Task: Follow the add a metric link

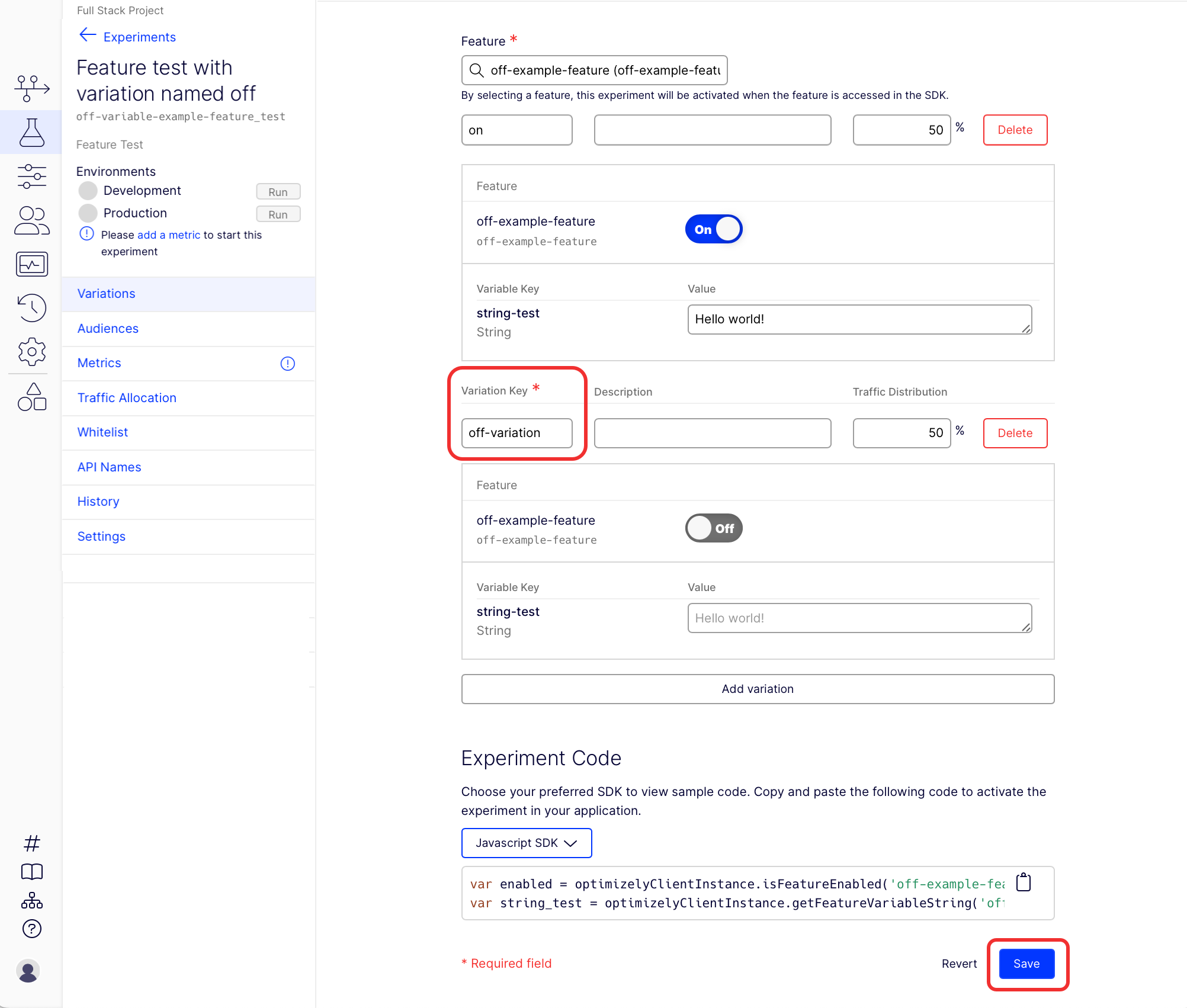Action: pyautogui.click(x=169, y=235)
